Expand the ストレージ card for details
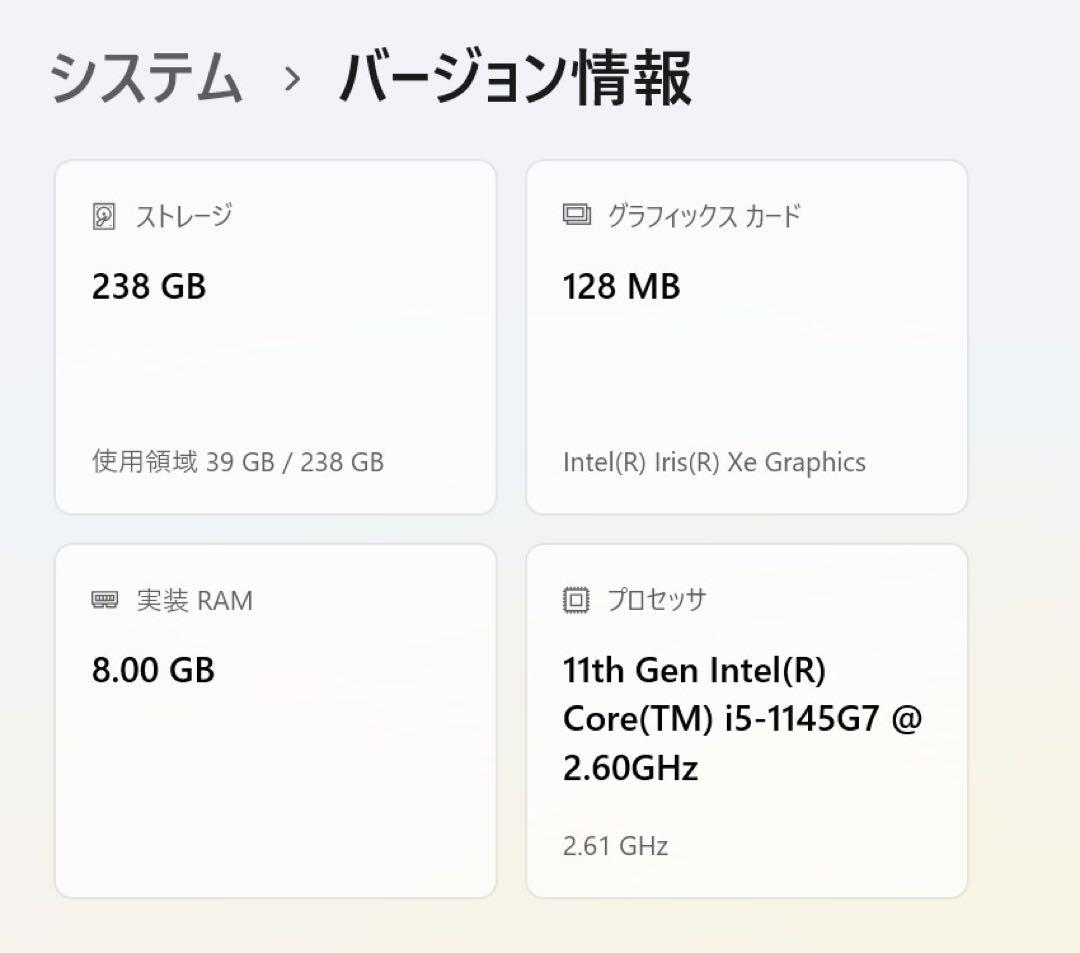This screenshot has width=1080, height=953. pos(275,335)
